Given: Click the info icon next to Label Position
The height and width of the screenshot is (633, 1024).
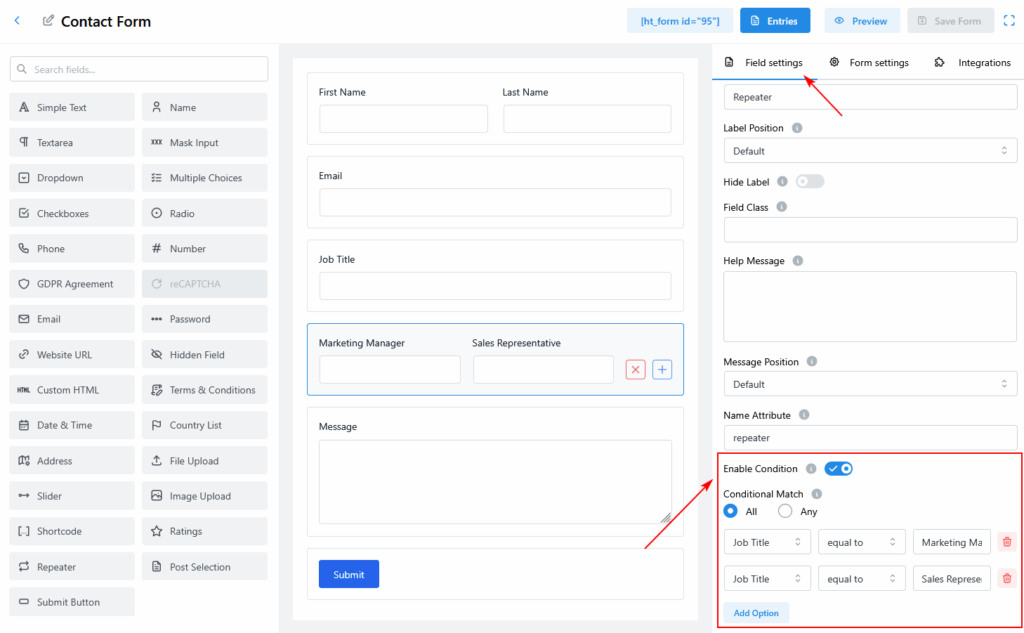Looking at the screenshot, I should pos(797,128).
